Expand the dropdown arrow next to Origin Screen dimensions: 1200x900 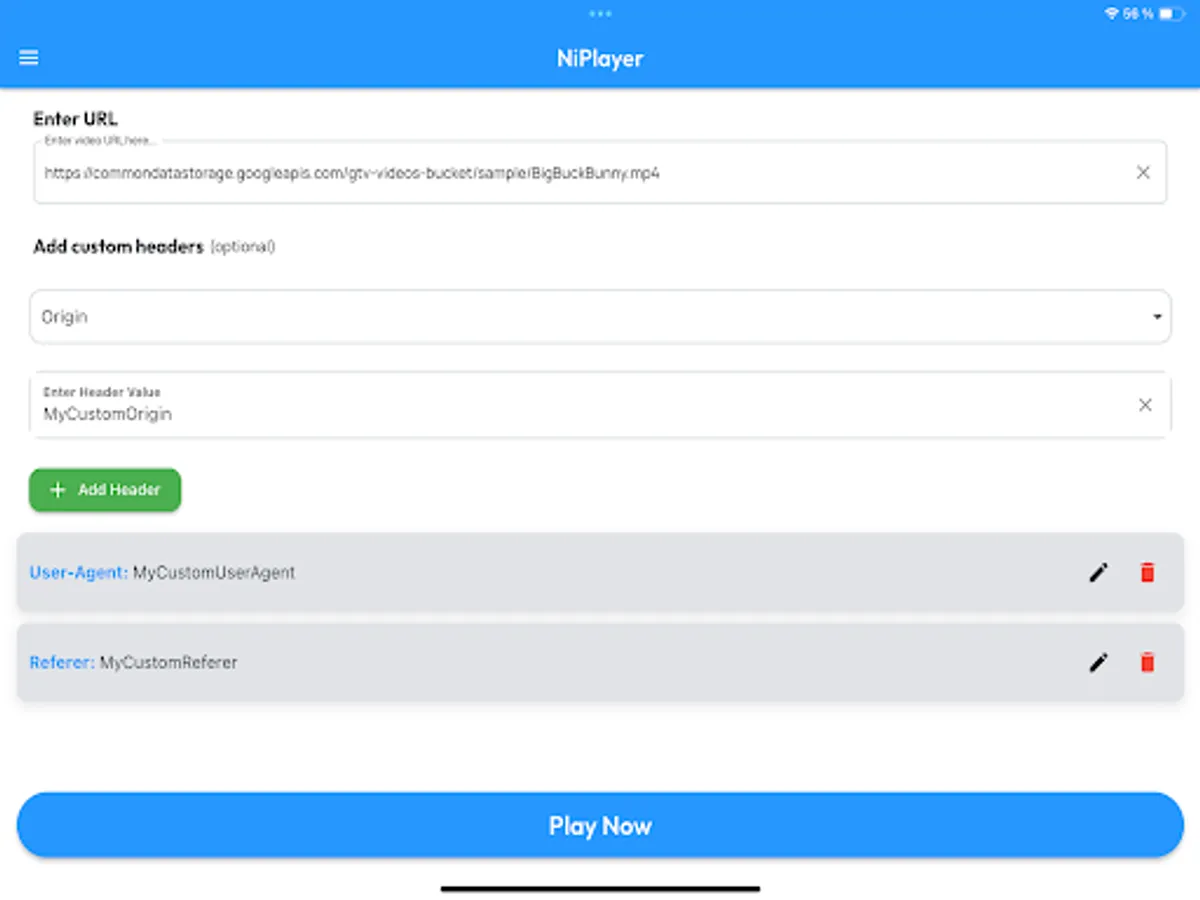pos(1158,316)
